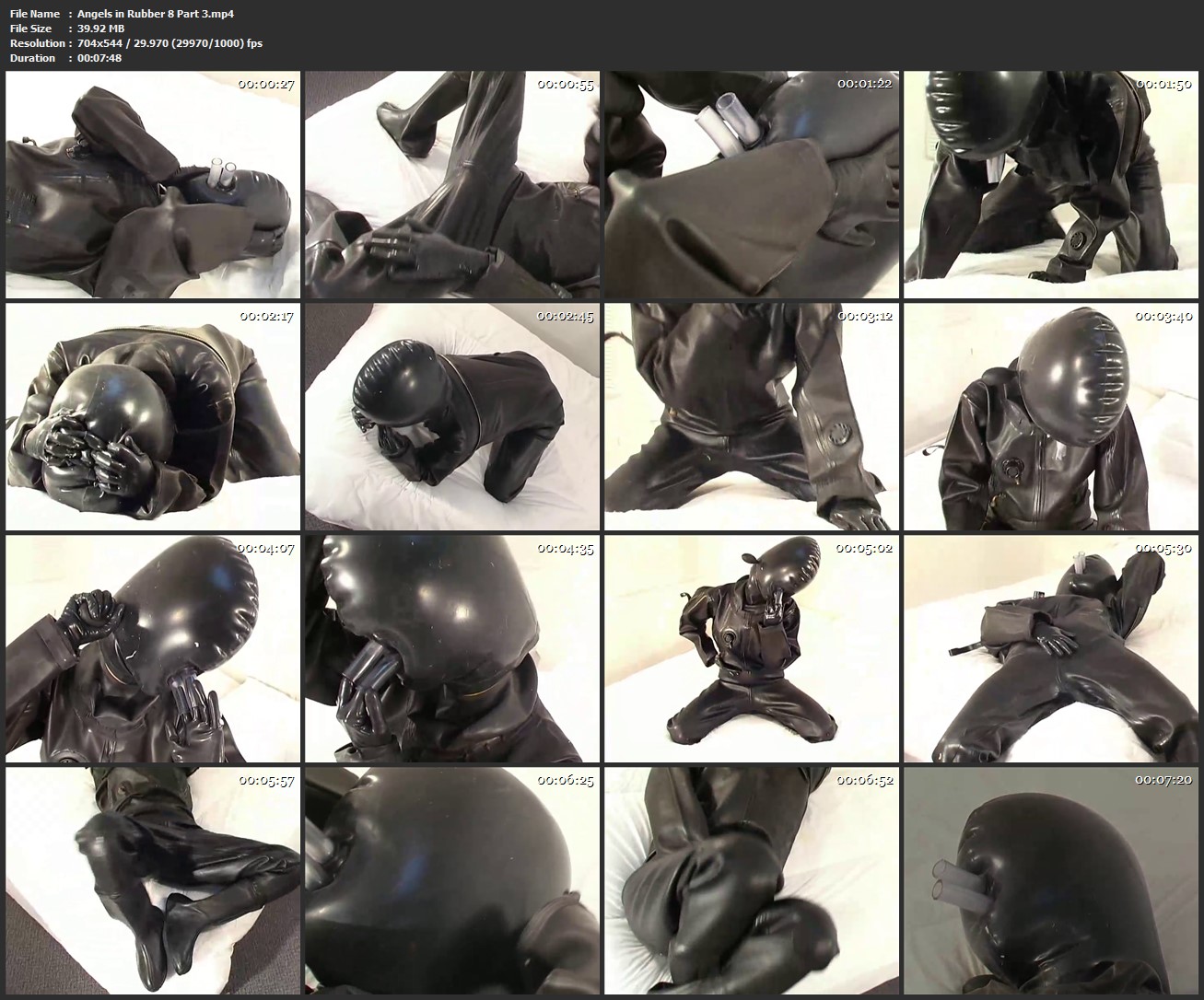The image size is (1204, 1000).
Task: Click the thumbnail timestamped 00:03:12
Action: 752,417
